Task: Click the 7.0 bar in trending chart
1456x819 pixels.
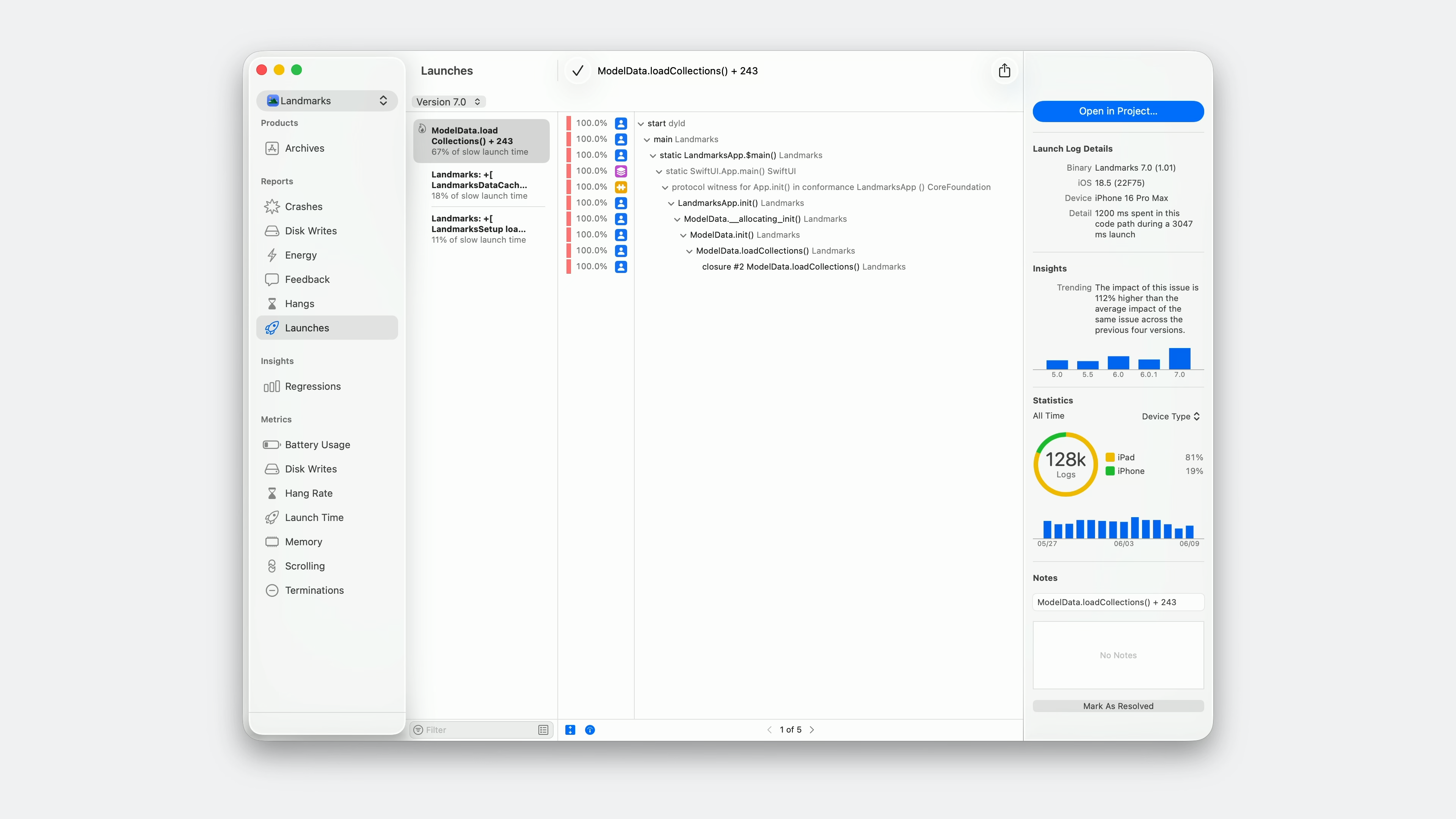Action: pyautogui.click(x=1179, y=358)
